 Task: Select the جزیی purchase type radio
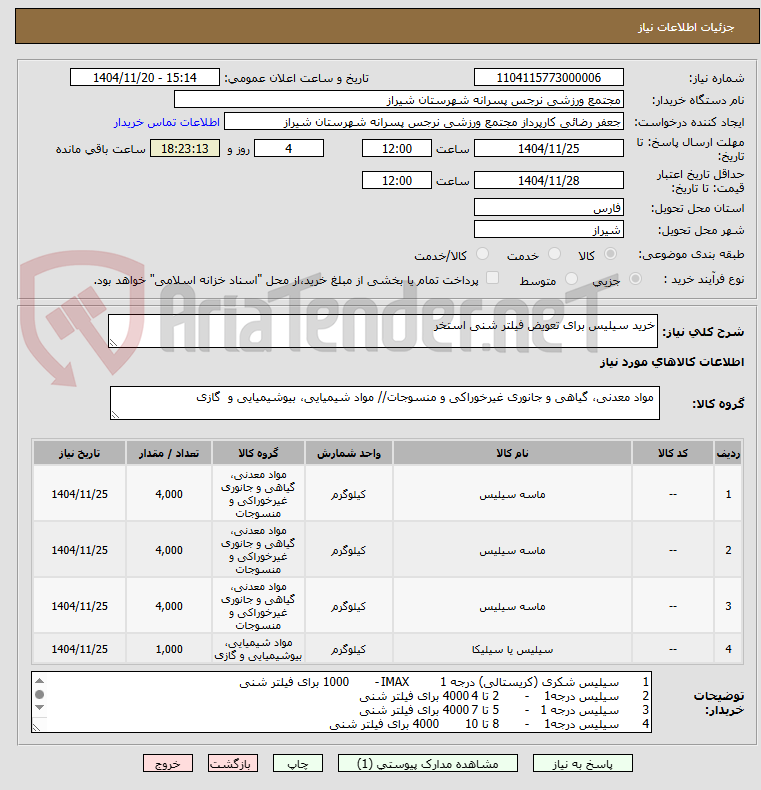click(635, 278)
